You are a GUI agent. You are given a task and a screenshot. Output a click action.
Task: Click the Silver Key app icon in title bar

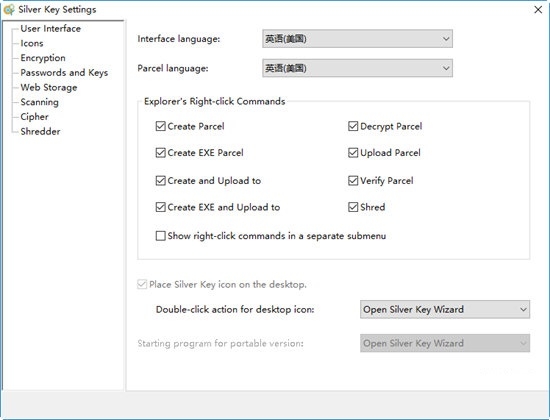[9, 9]
